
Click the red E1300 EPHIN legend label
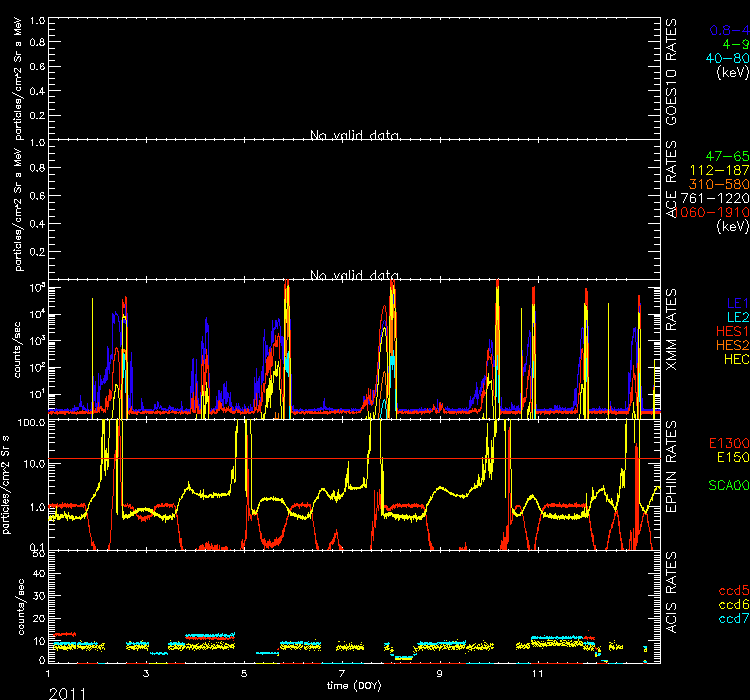click(726, 443)
